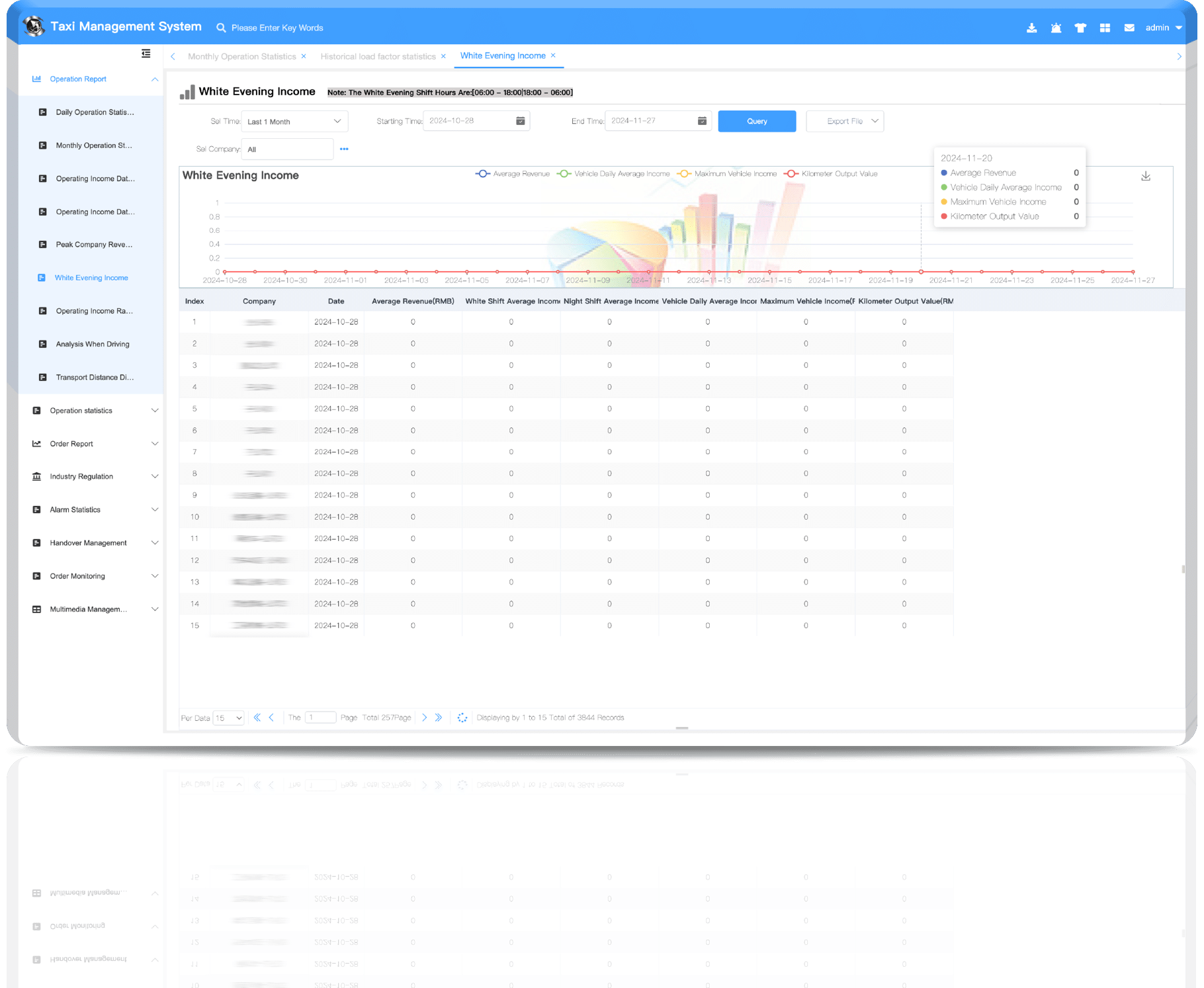1204x988 pixels.
Task: Click the refresh icon in pagination bar
Action: pyautogui.click(x=462, y=718)
